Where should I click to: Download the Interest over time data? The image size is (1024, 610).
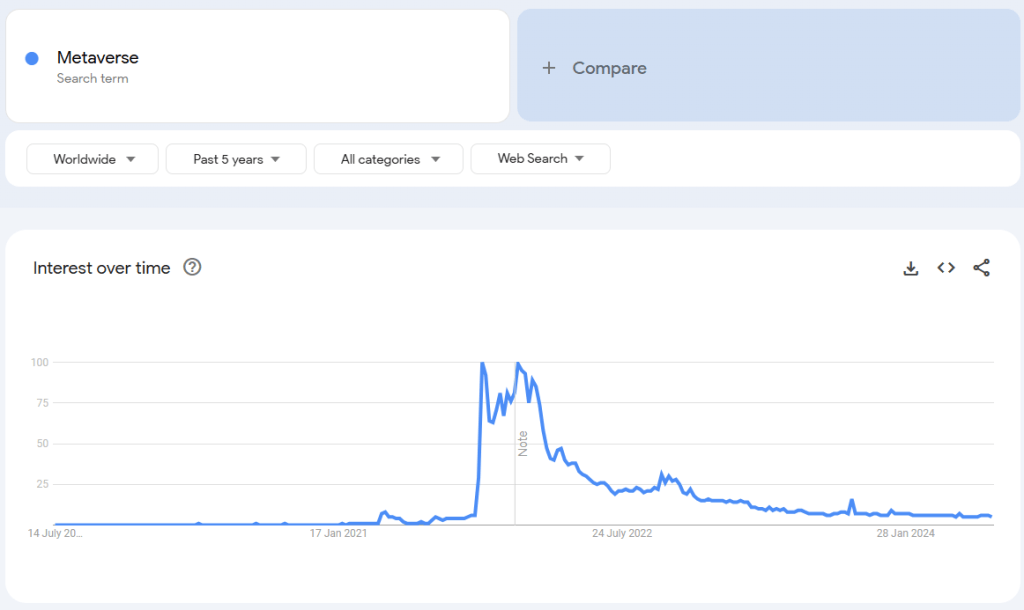(911, 268)
